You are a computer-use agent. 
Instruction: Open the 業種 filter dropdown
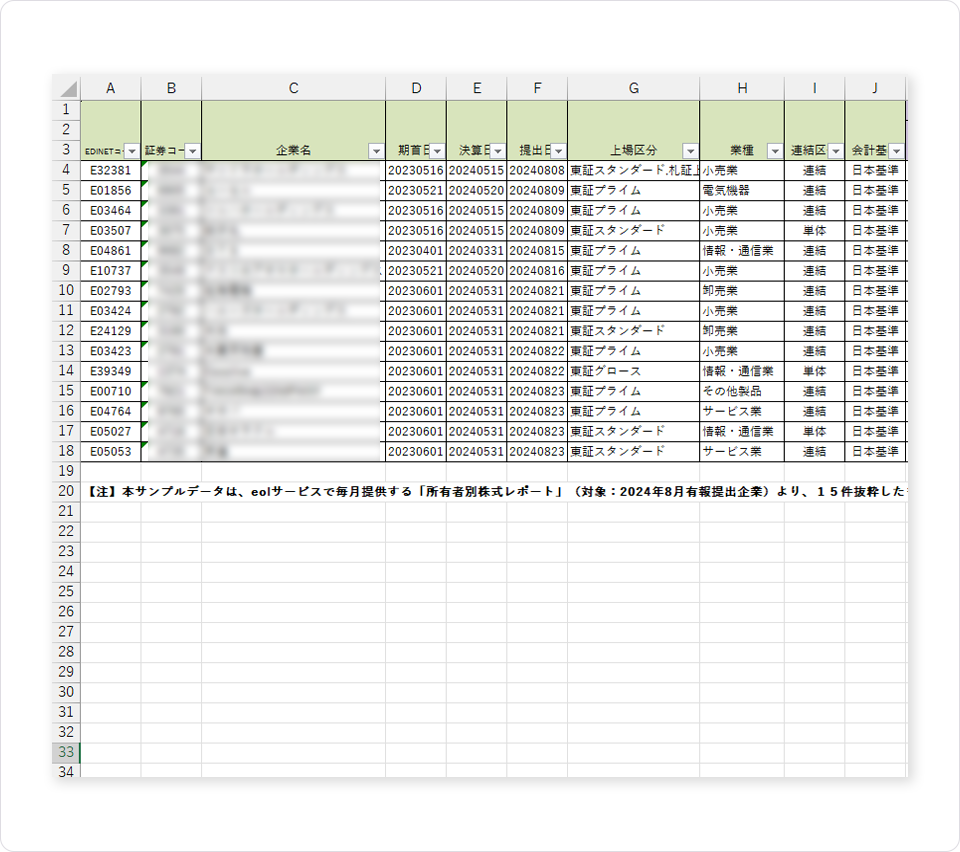click(x=775, y=151)
